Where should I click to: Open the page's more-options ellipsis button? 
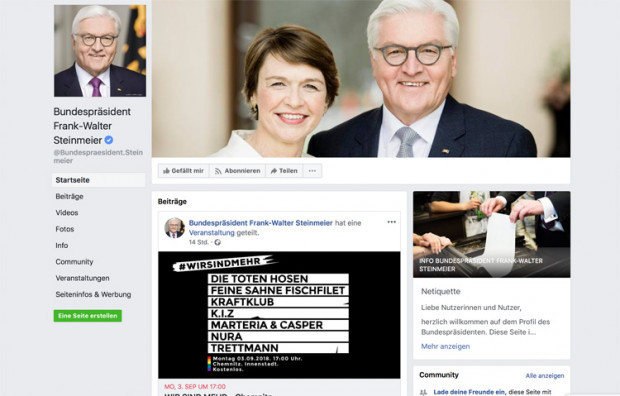coord(312,171)
